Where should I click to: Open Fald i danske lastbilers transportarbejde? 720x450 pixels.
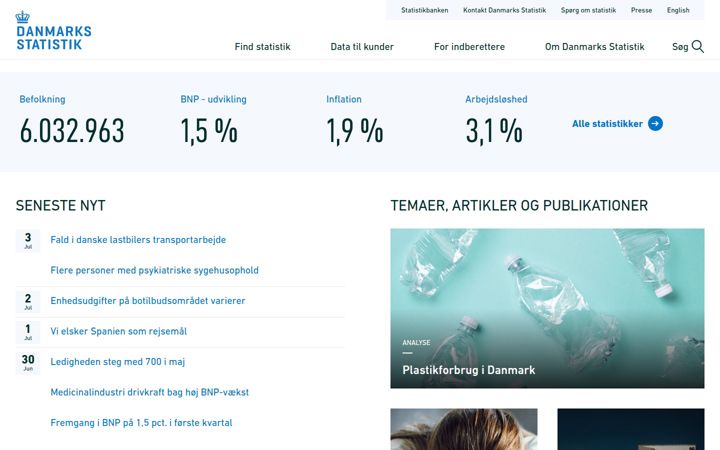pos(138,240)
